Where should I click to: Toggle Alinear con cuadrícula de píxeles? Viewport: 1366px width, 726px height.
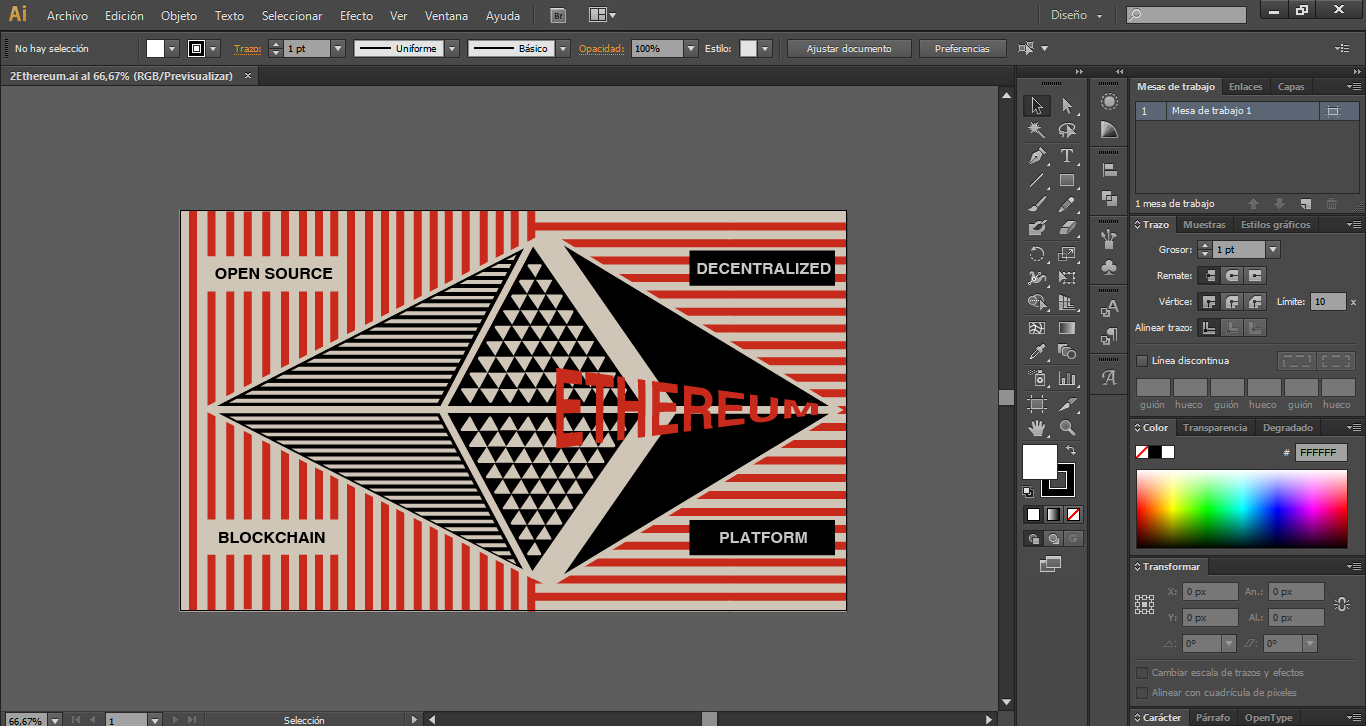tap(1142, 693)
